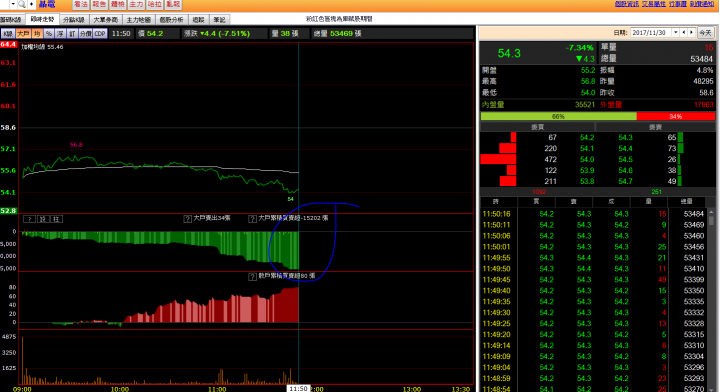The height and width of the screenshot is (392, 720).
Task: Click the up-down stepper beside the search icon
Action: (31, 4)
